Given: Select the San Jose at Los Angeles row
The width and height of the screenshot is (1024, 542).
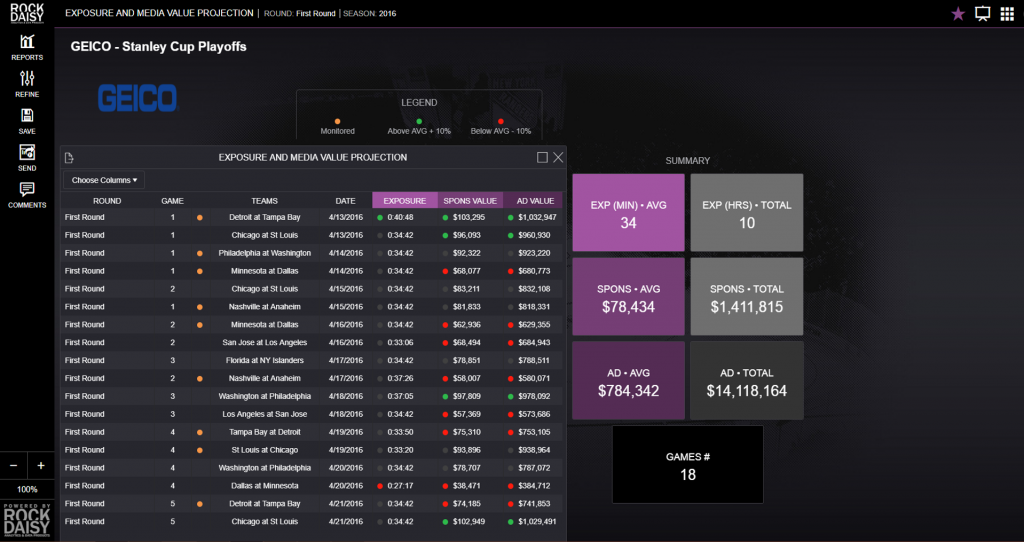Looking at the screenshot, I should click(312, 342).
